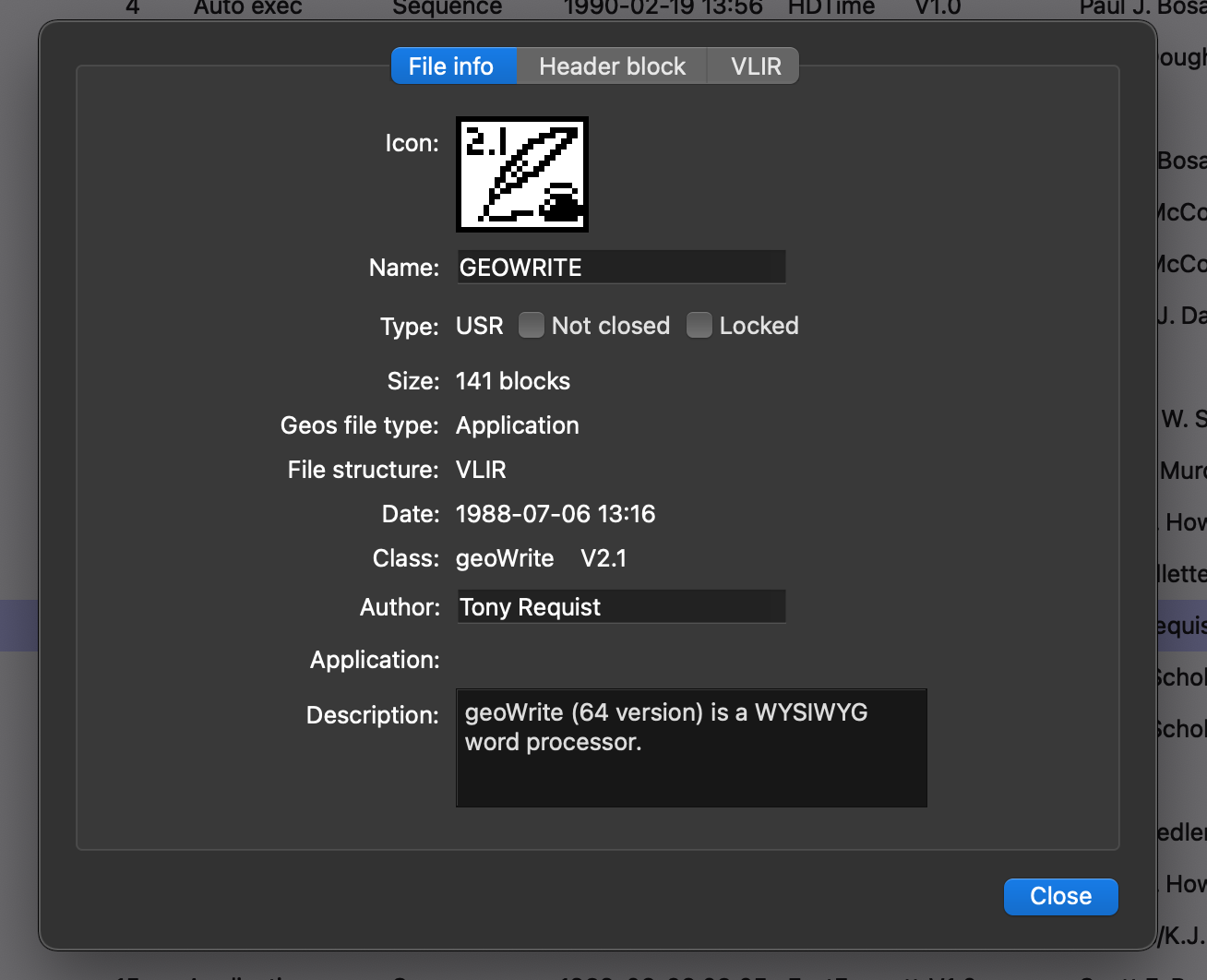Click the Type: label
This screenshot has width=1207, height=980.
(x=410, y=327)
